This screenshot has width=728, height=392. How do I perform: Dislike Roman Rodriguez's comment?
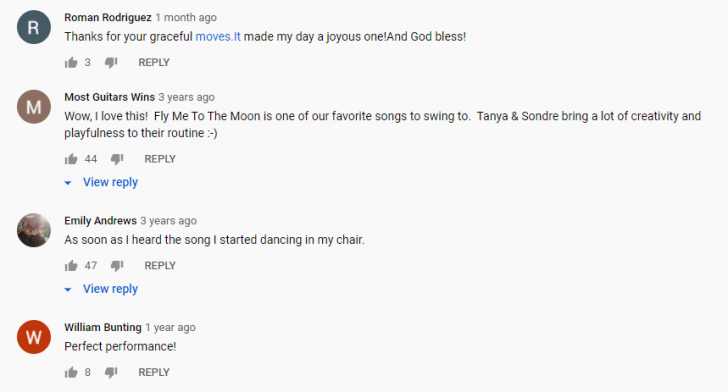point(111,62)
